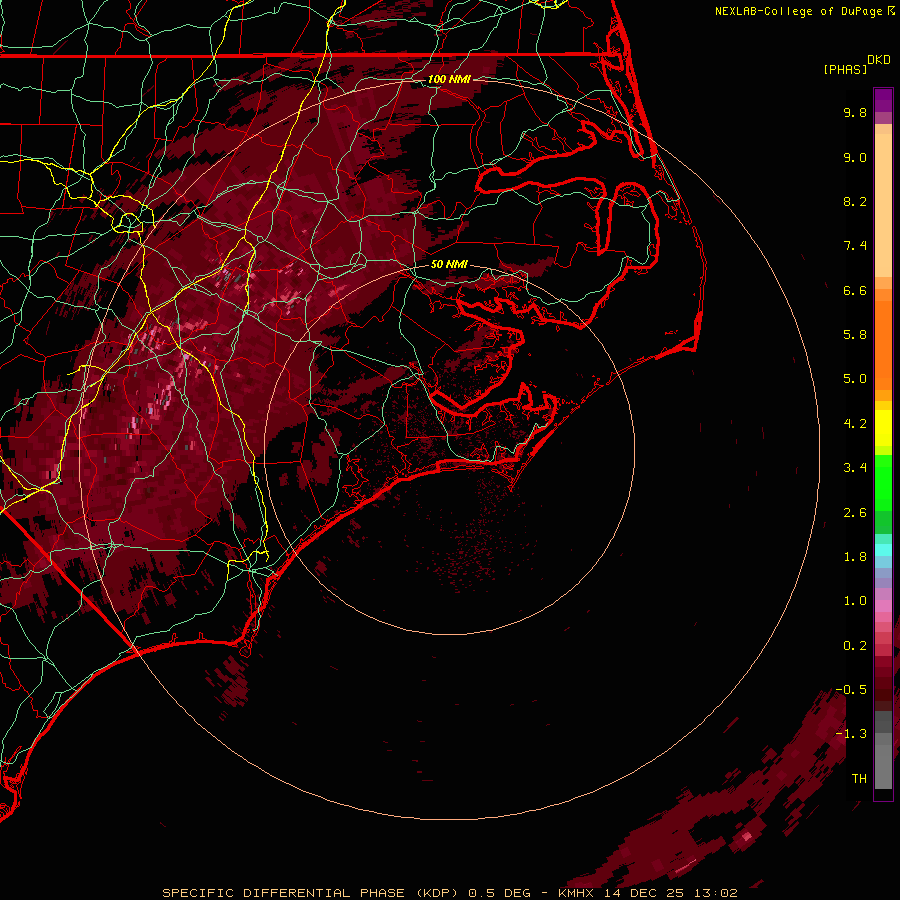This screenshot has height=900, width=900.
Task: Click the 50 NMI range ring label
Action: (x=449, y=264)
